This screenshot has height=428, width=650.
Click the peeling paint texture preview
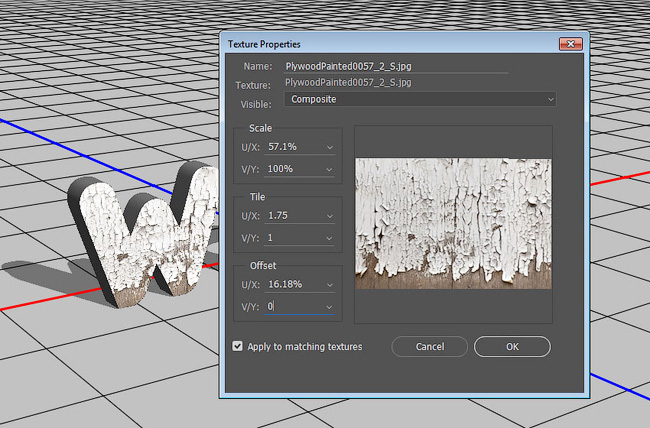[x=454, y=224]
